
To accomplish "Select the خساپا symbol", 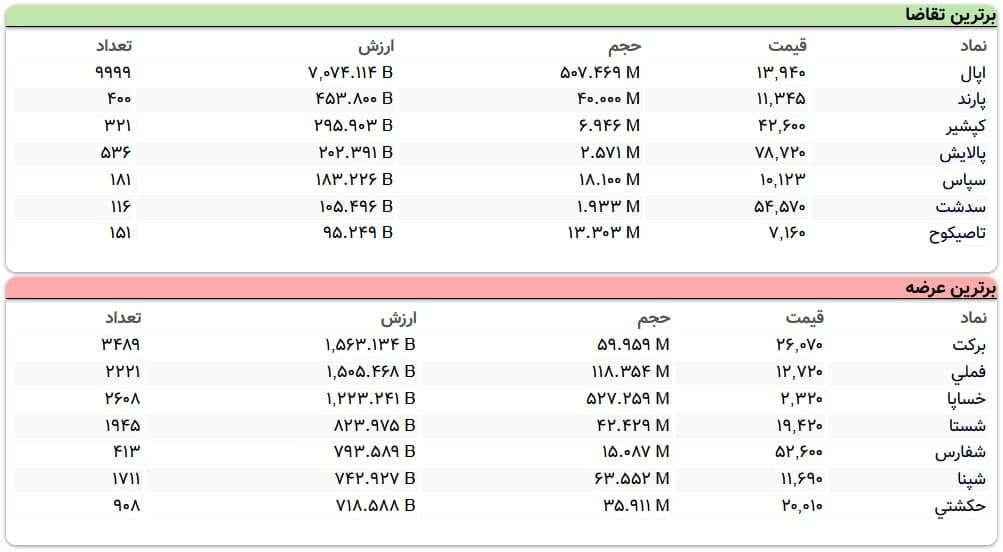I will coord(966,399).
